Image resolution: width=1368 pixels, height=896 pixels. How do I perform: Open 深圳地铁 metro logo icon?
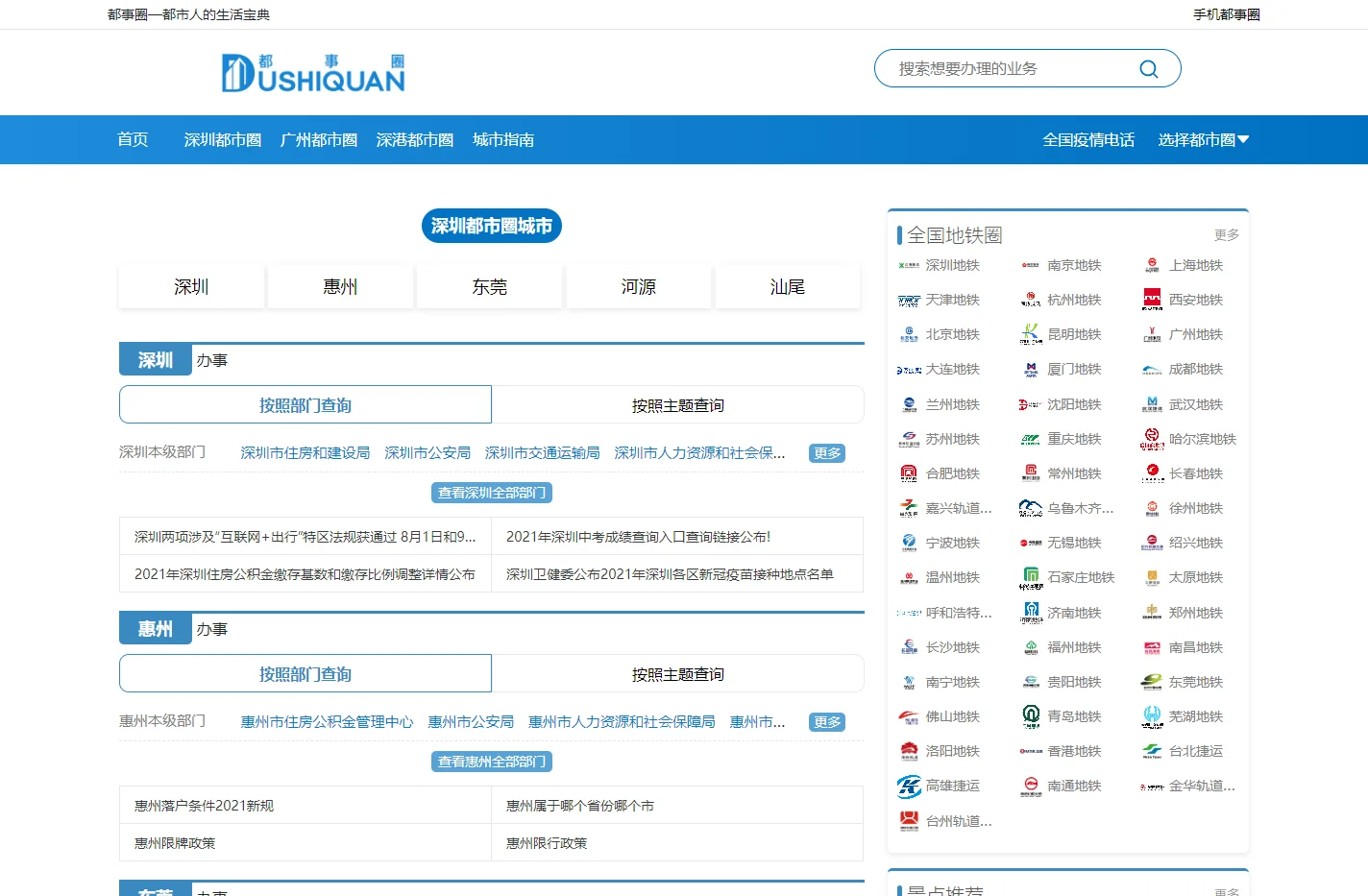(x=909, y=265)
